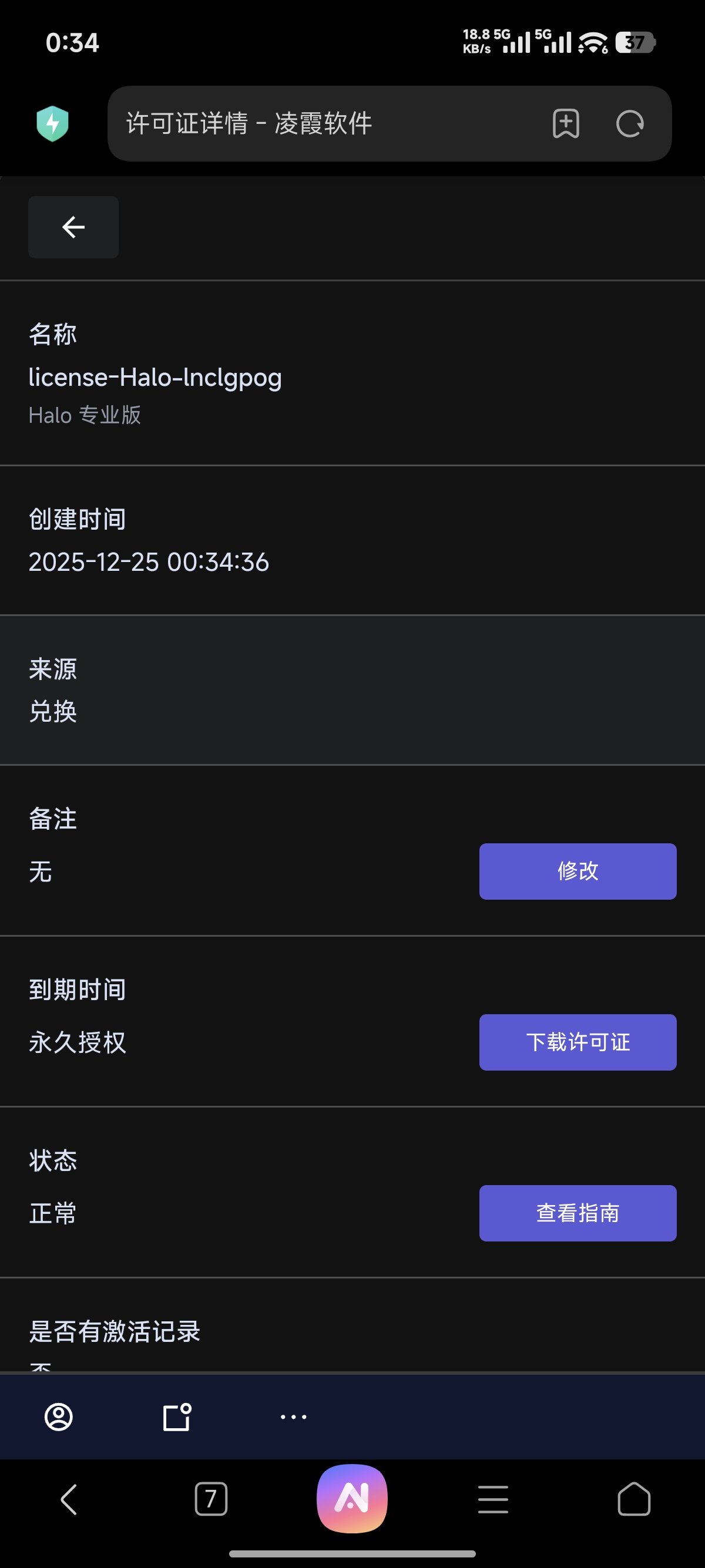This screenshot has height=1568, width=705.
Task: Click the 下载许可证 button
Action: pyautogui.click(x=577, y=1042)
